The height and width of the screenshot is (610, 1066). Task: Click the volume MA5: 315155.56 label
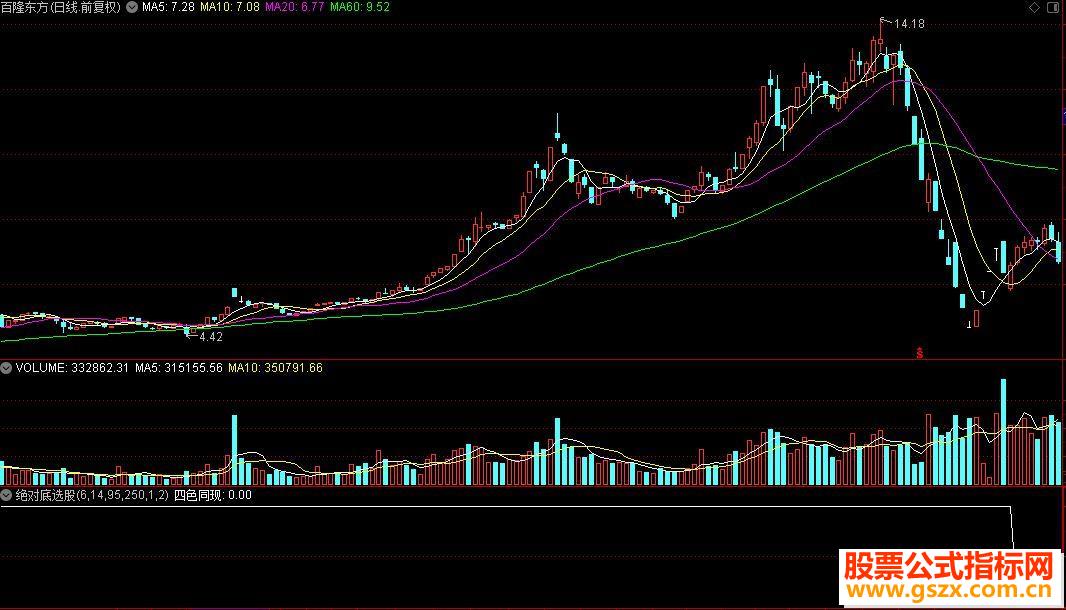pyautogui.click(x=179, y=368)
